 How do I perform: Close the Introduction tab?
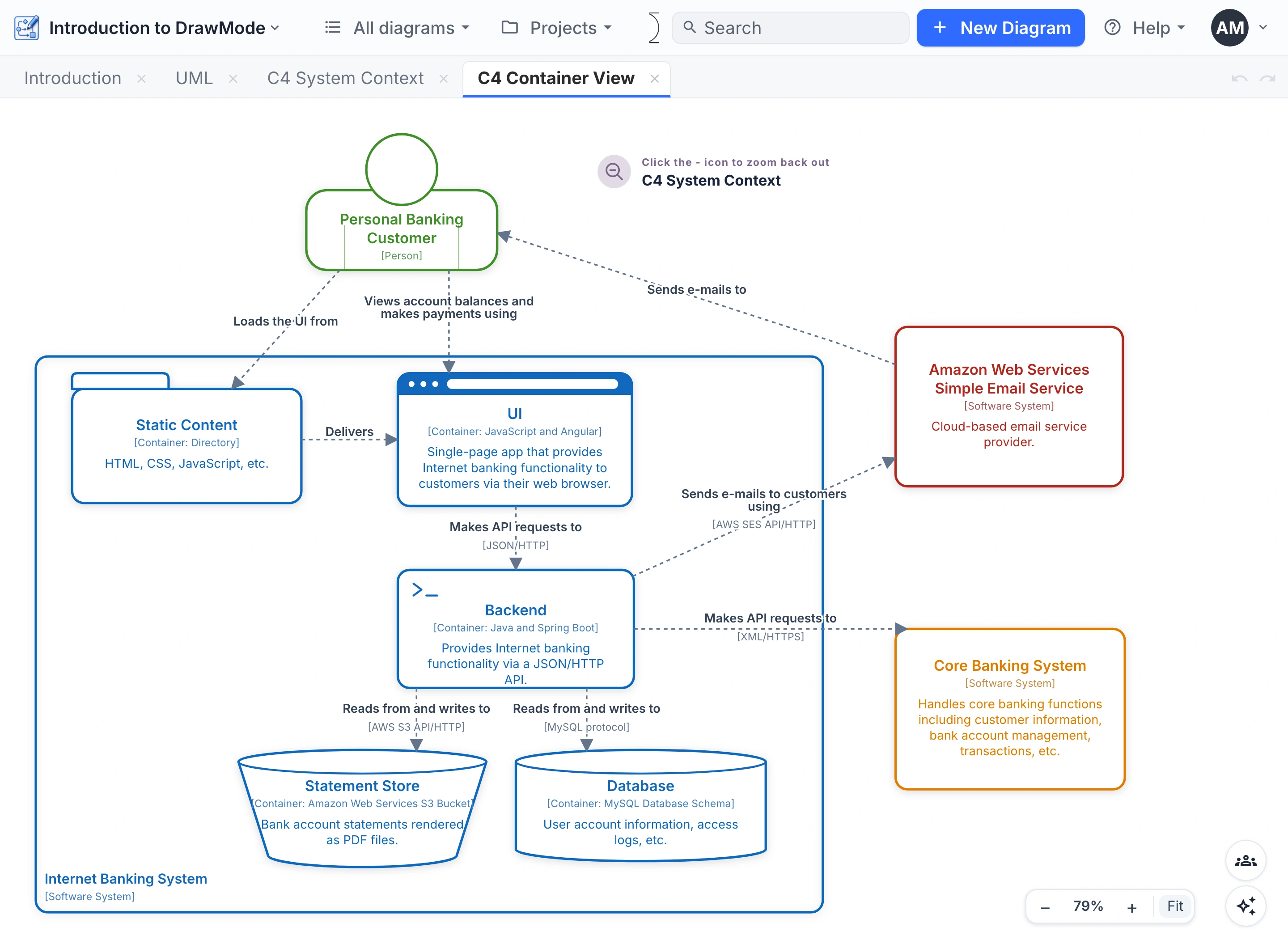click(x=141, y=79)
